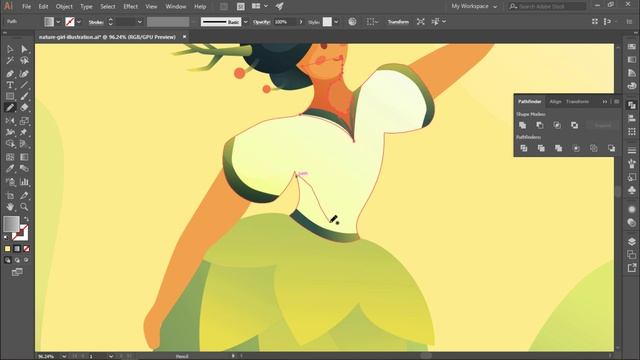Expand the Opacity slider arrow
640x360 pixels.
(x=301, y=22)
